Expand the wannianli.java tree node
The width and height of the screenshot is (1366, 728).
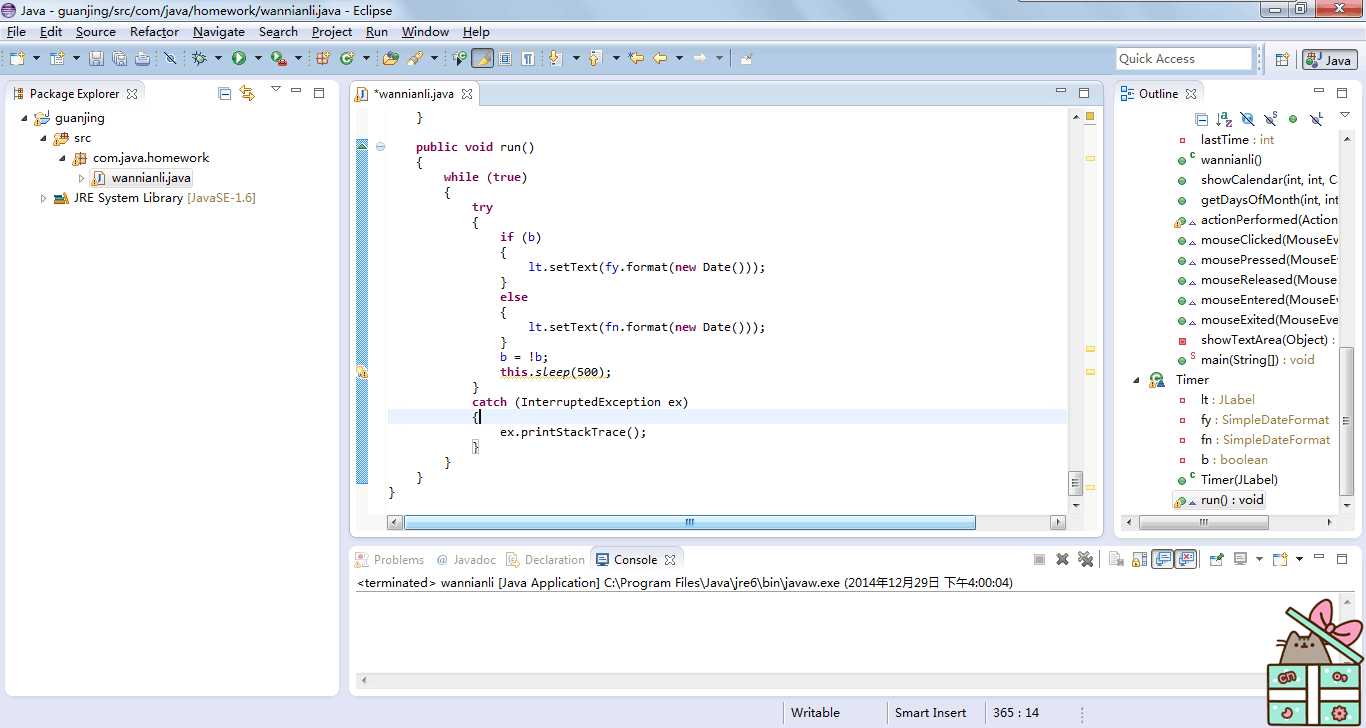pos(82,178)
